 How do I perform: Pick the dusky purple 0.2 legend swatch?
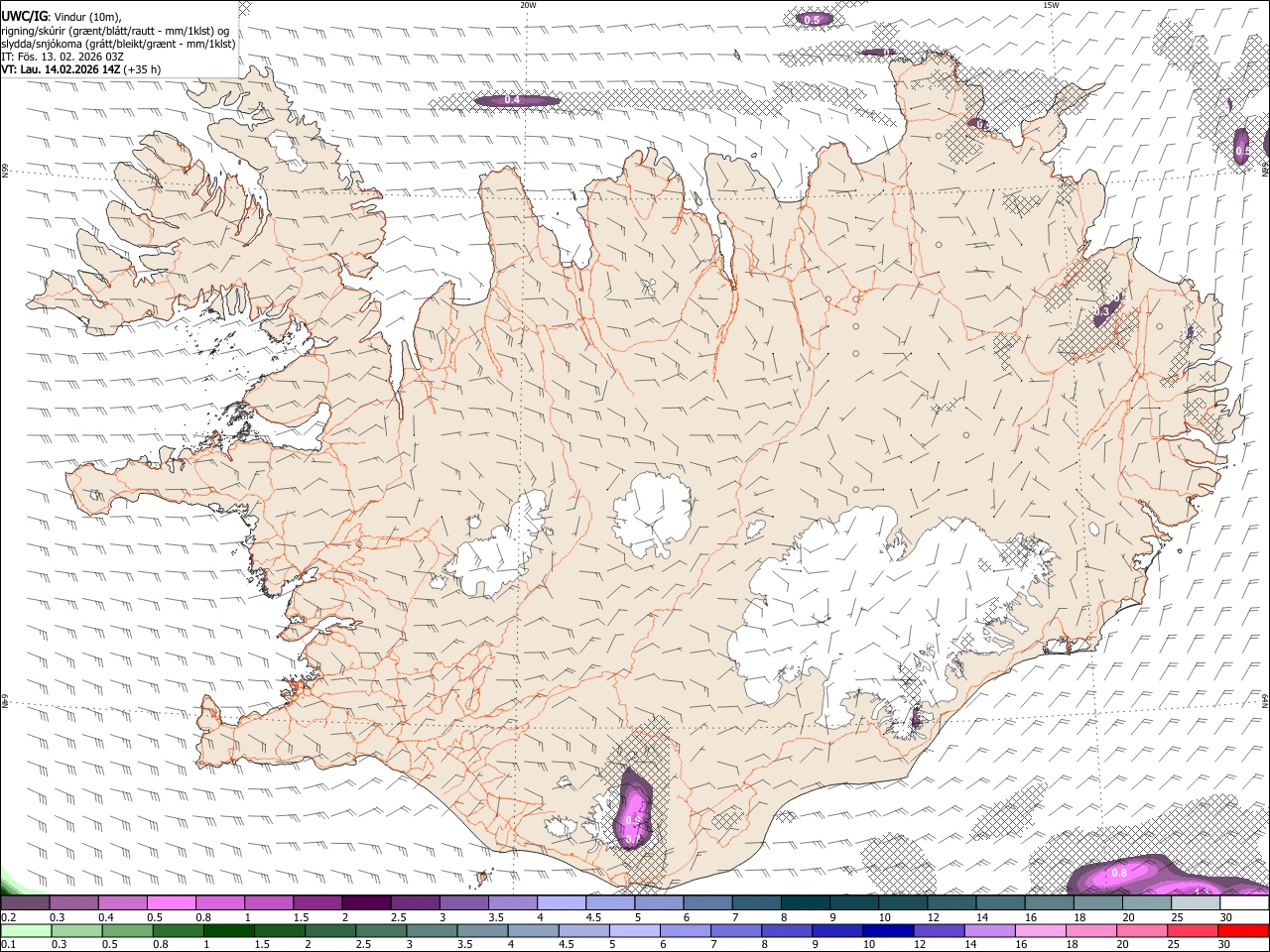25,902
